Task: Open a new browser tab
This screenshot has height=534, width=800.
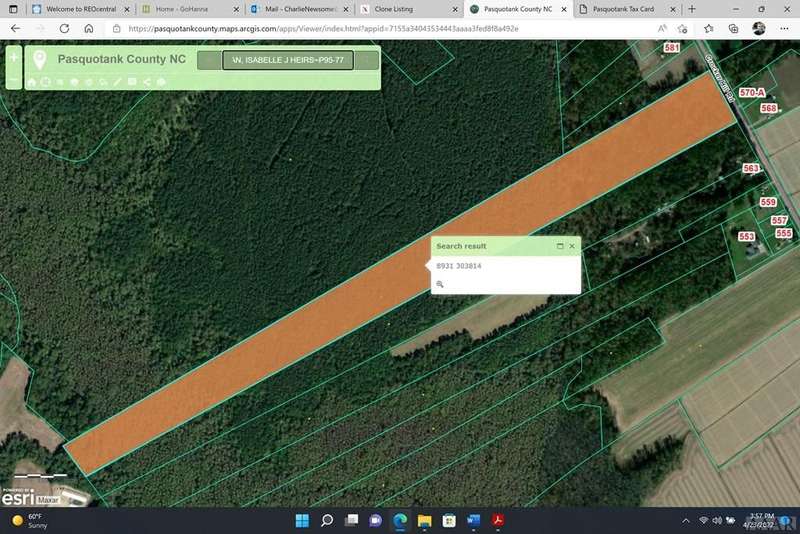Action: pyautogui.click(x=692, y=8)
